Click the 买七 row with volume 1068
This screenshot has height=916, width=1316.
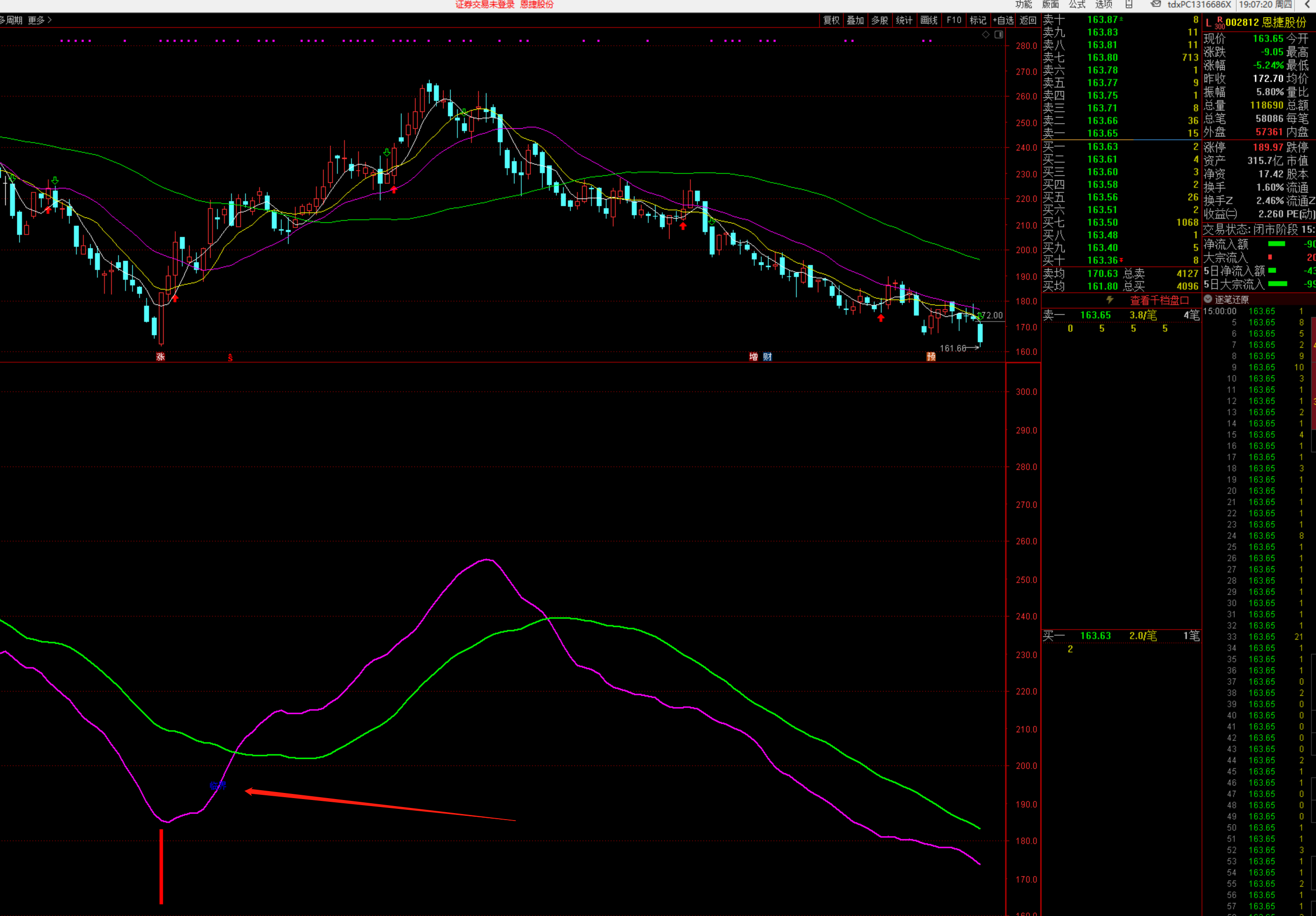(1120, 222)
